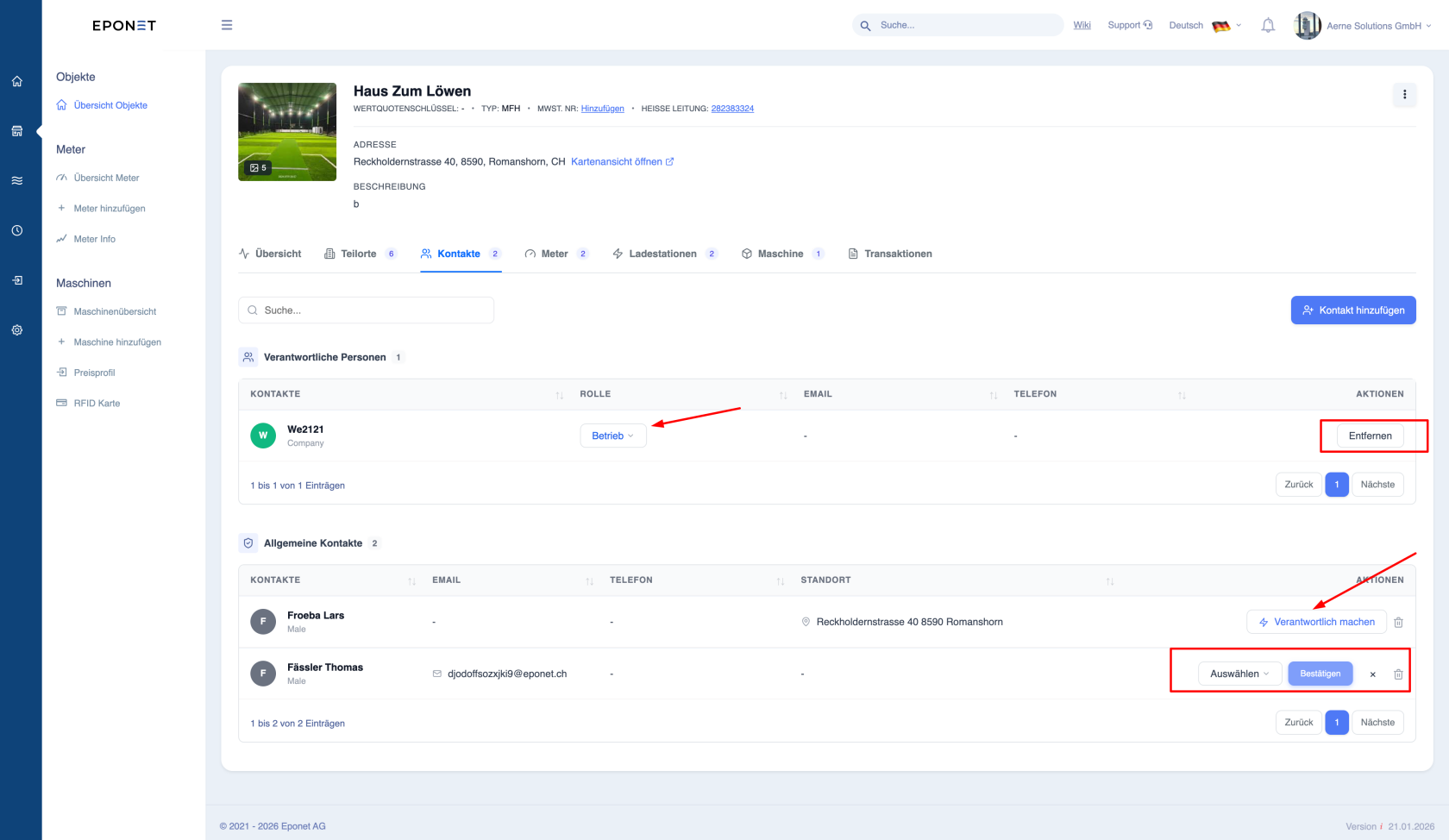Image resolution: width=1449 pixels, height=840 pixels.
Task: Open Übersicht Objekte in sidebar
Action: tap(102, 105)
